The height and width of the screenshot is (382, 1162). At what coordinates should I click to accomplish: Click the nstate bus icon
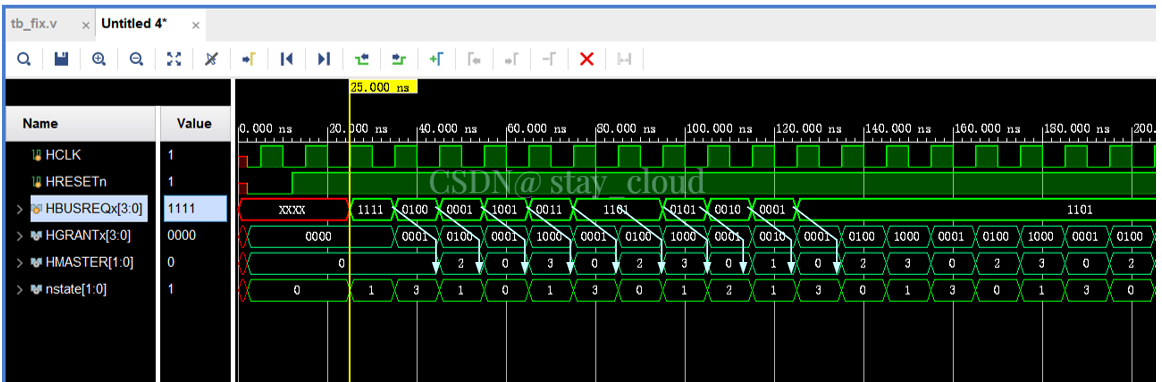coord(36,290)
